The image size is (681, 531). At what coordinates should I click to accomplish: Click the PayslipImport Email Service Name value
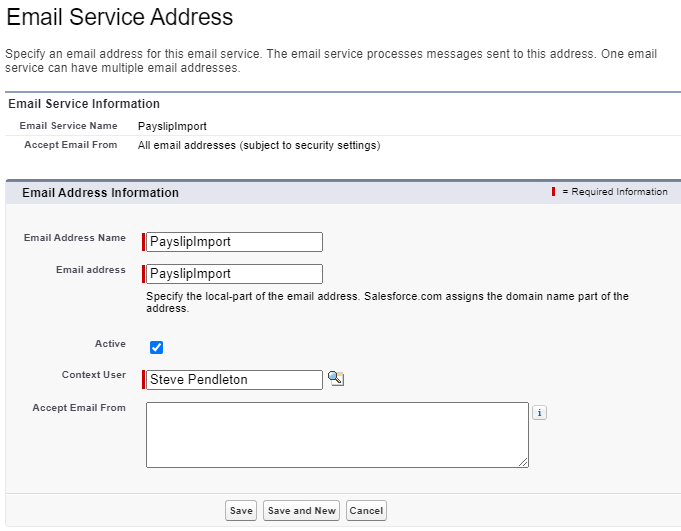(x=172, y=126)
